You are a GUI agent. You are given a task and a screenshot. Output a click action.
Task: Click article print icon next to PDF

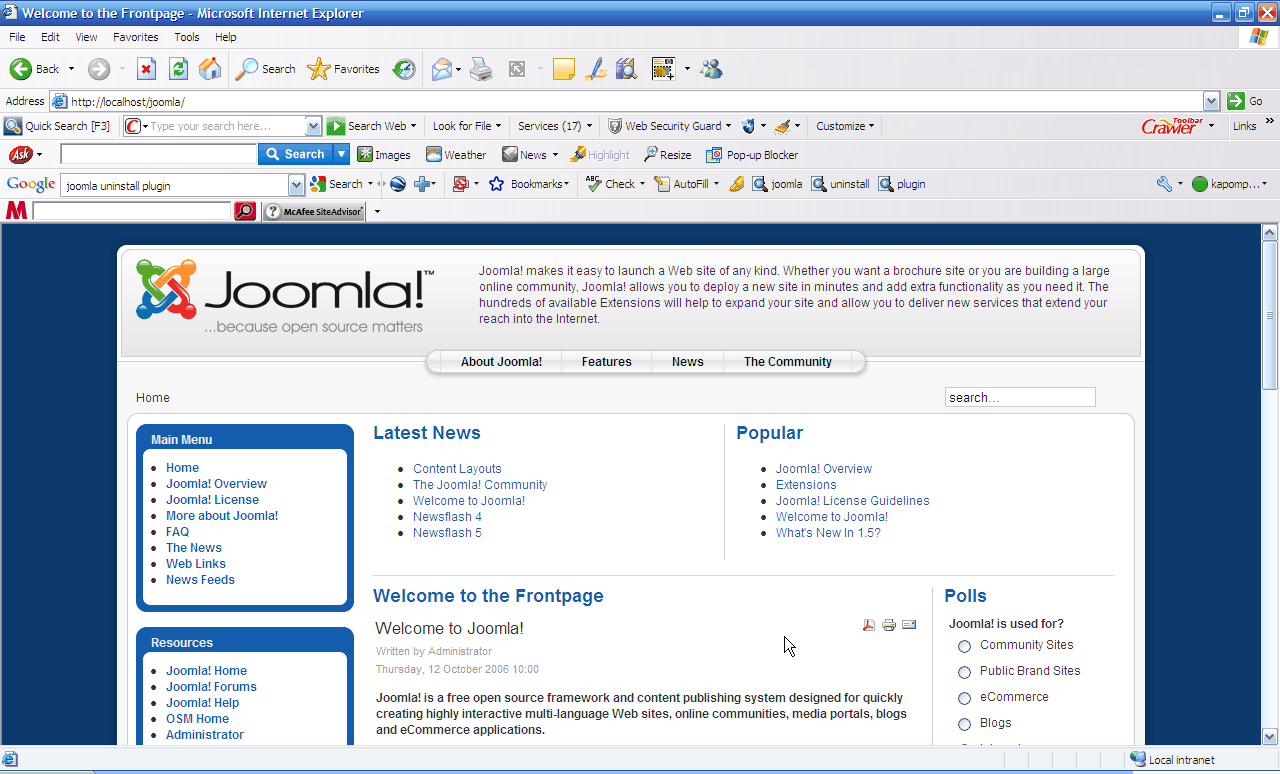click(889, 625)
